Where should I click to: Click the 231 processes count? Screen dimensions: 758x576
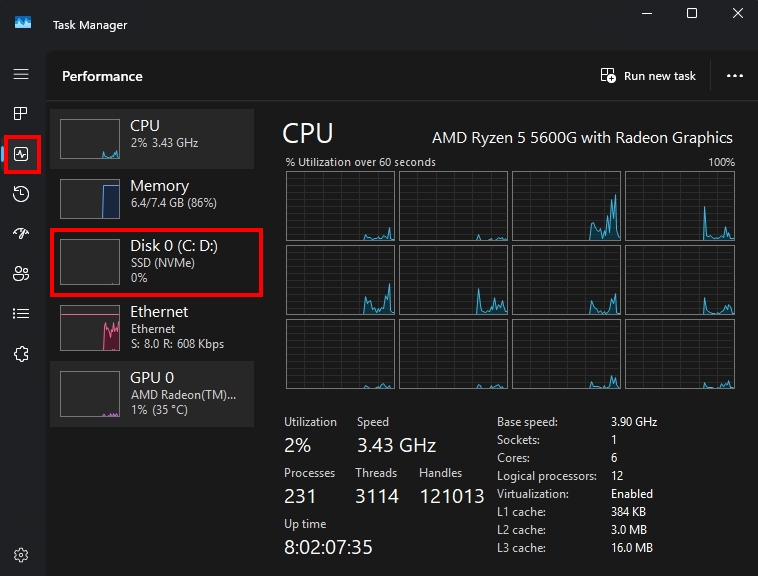[300, 496]
